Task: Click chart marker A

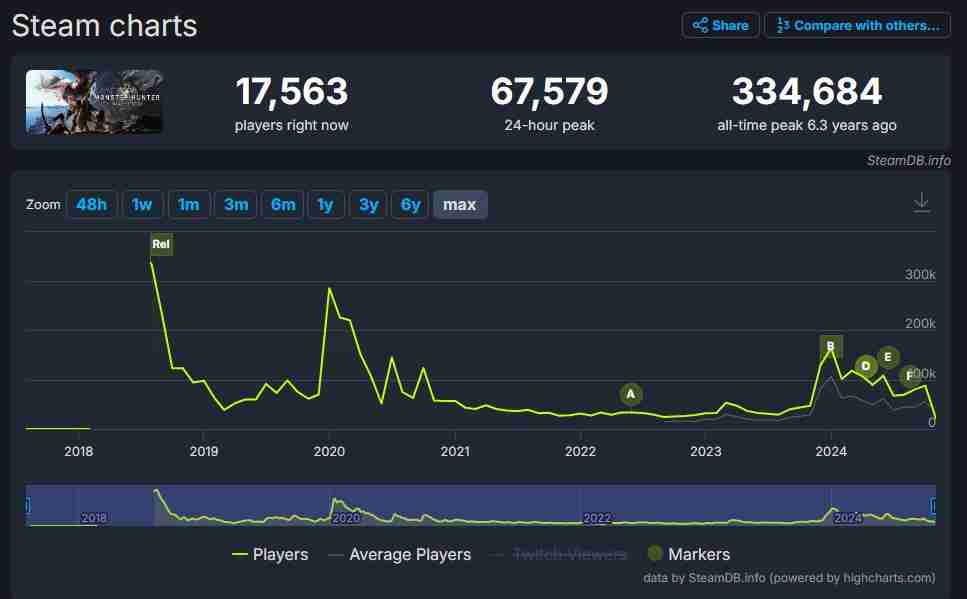Action: (630, 394)
